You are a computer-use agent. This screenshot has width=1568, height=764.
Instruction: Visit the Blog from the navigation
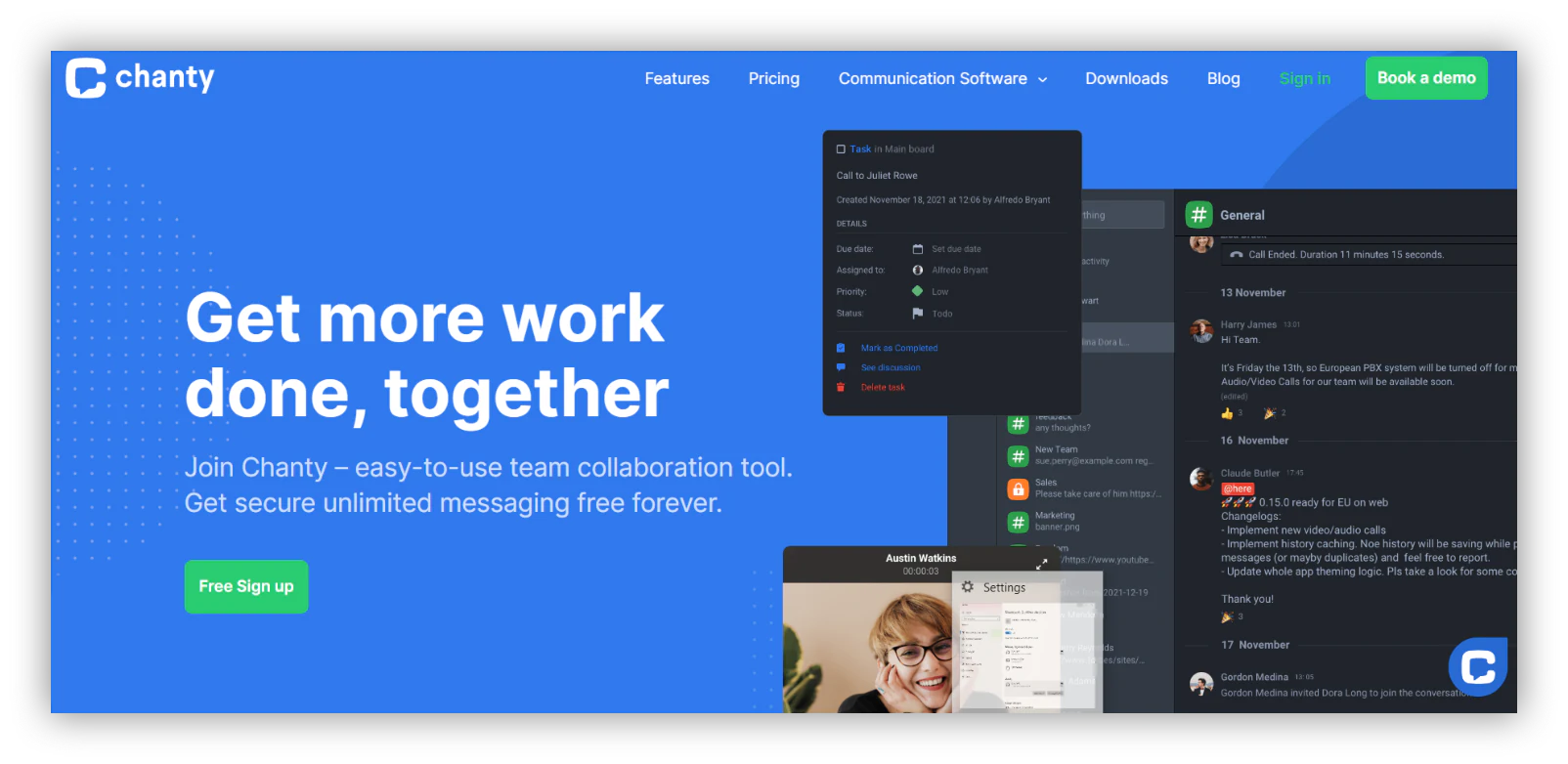click(x=1223, y=78)
